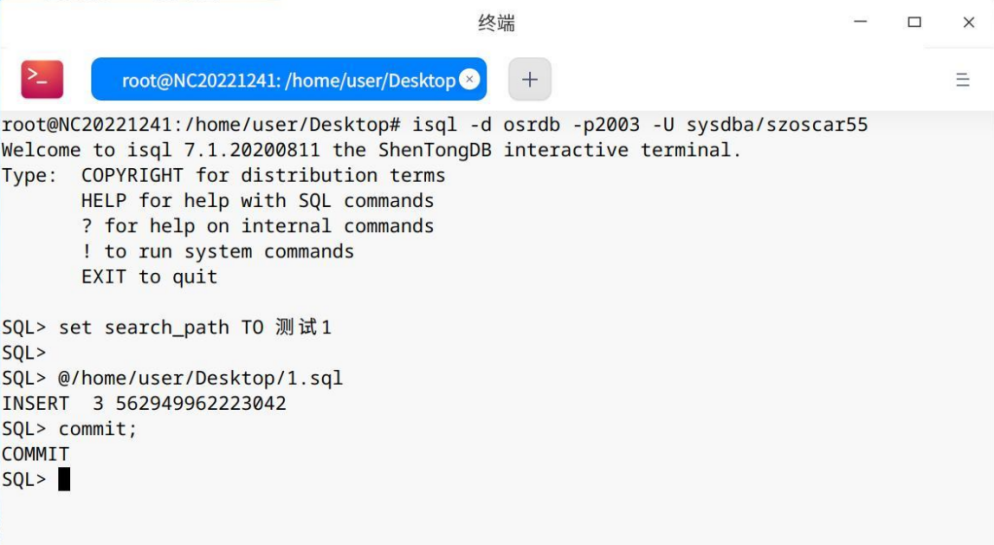Maximize the terminal window
This screenshot has height=545, width=994.
pyautogui.click(x=914, y=22)
